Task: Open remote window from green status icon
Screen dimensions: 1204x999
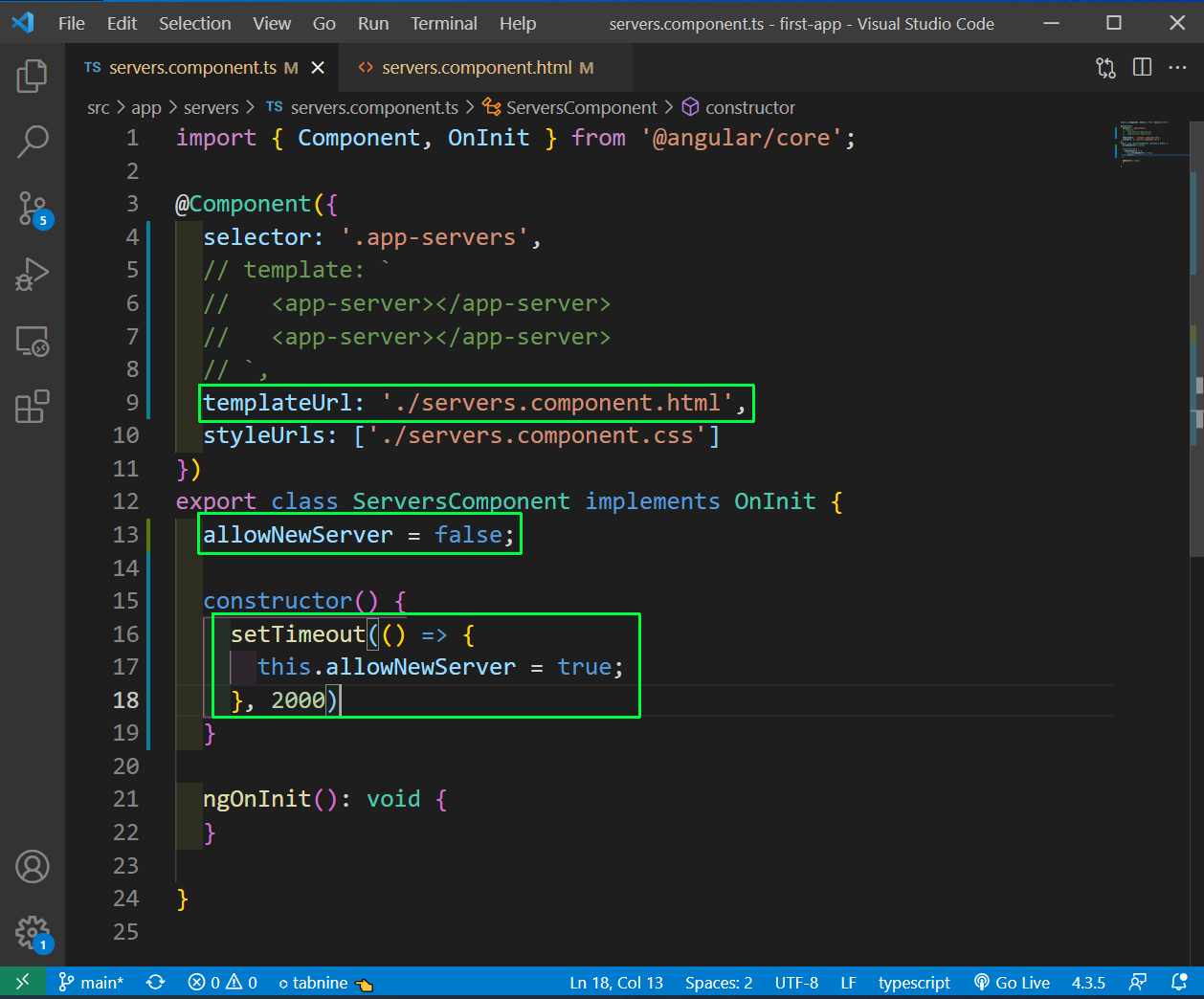Action: (22, 983)
